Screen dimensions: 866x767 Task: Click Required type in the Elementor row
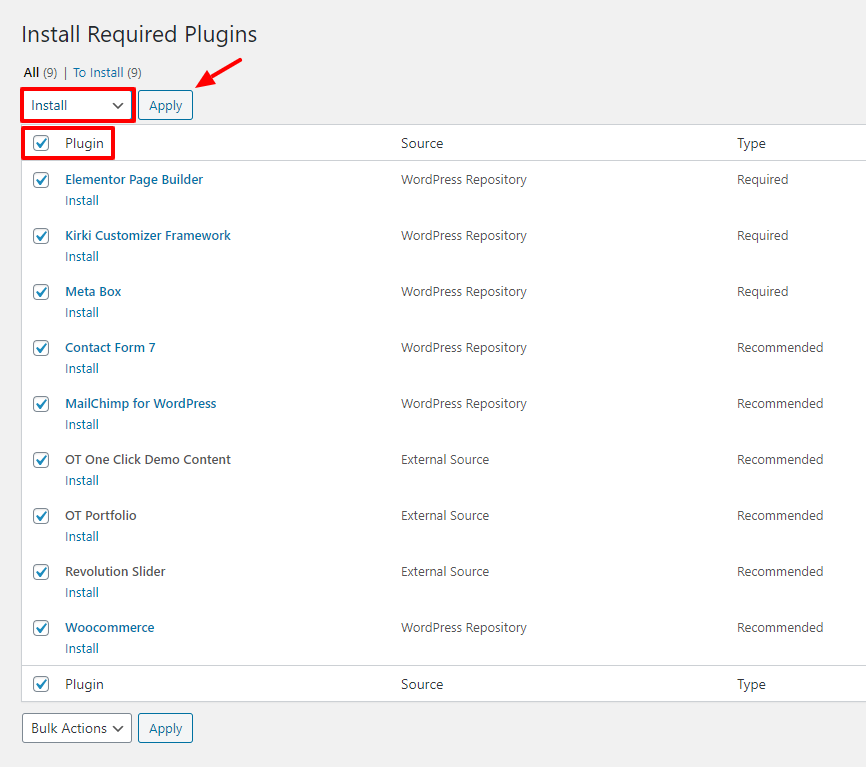pos(762,179)
